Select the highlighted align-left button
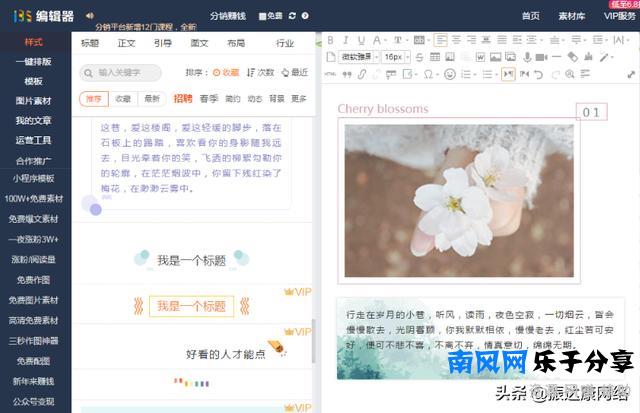The height and width of the screenshot is (413, 640). (440, 40)
